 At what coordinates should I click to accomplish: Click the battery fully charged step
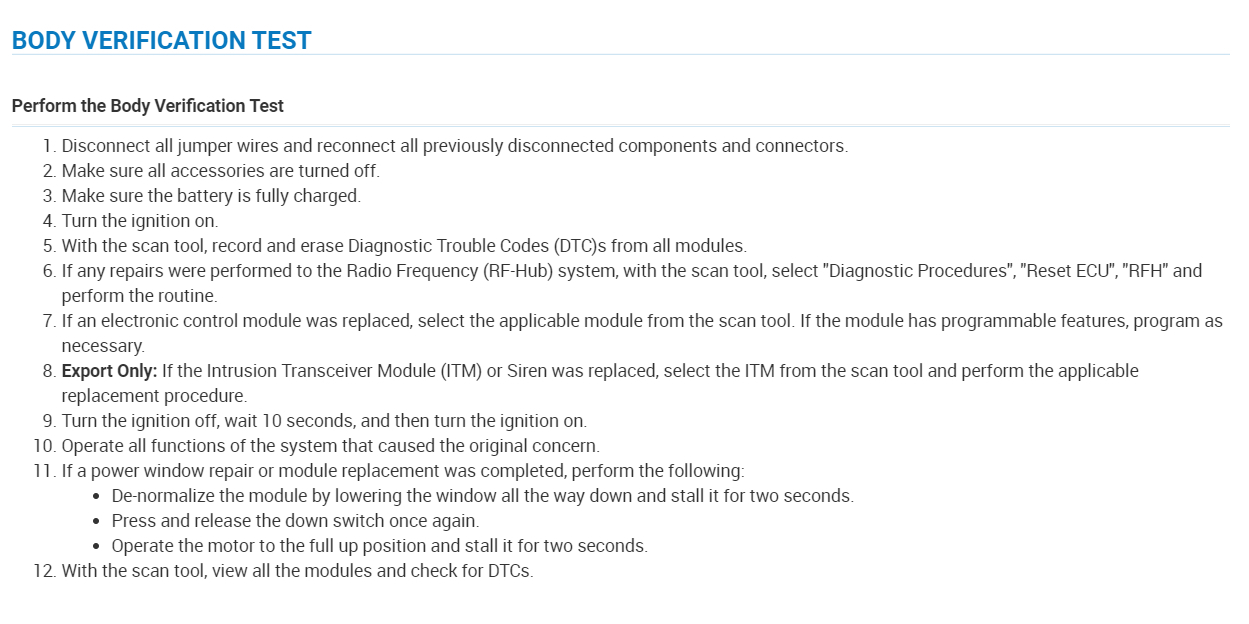211,196
